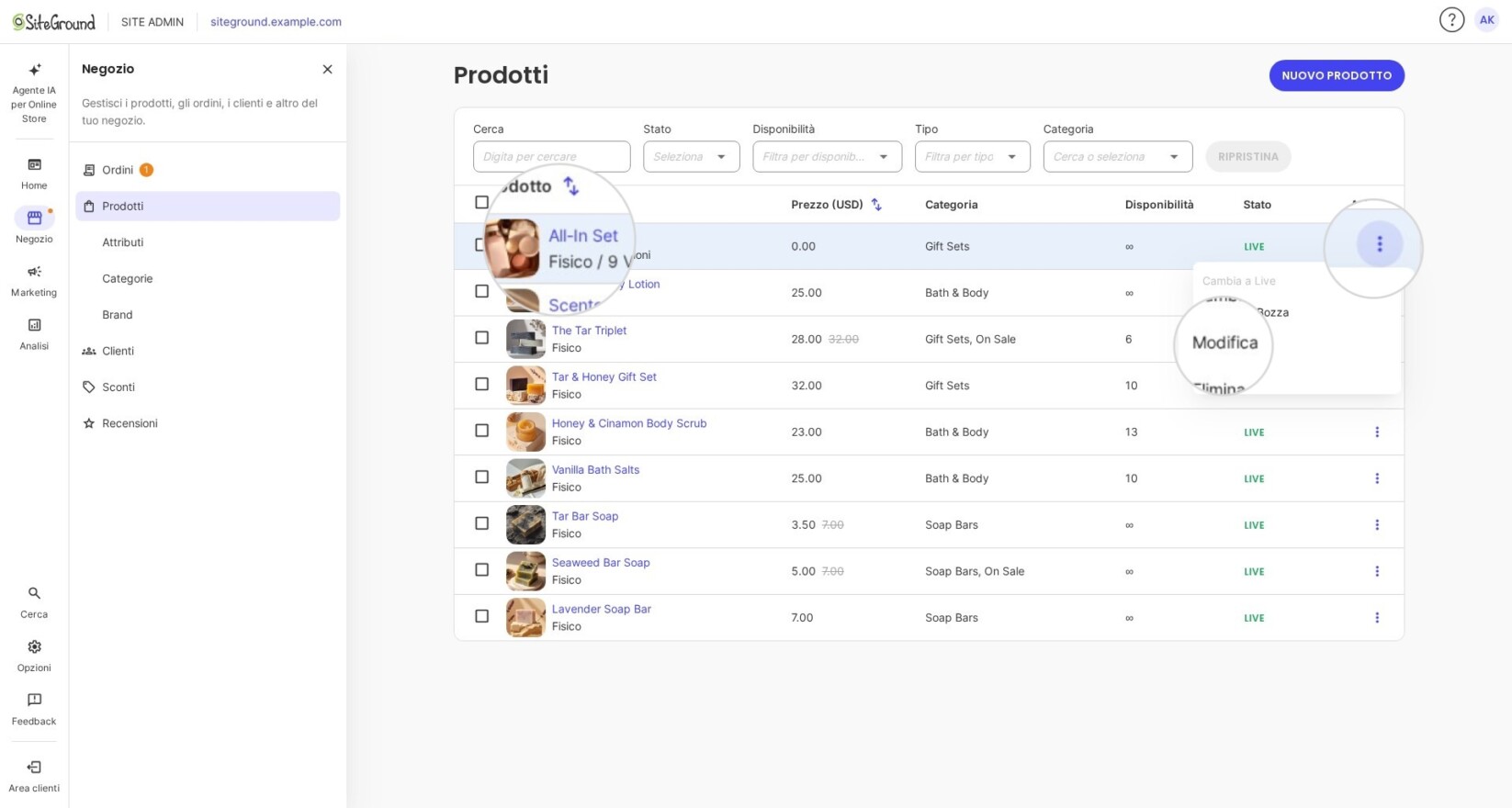Open Clienti in the Negozio menu
The height and width of the screenshot is (808, 1512).
point(208,351)
